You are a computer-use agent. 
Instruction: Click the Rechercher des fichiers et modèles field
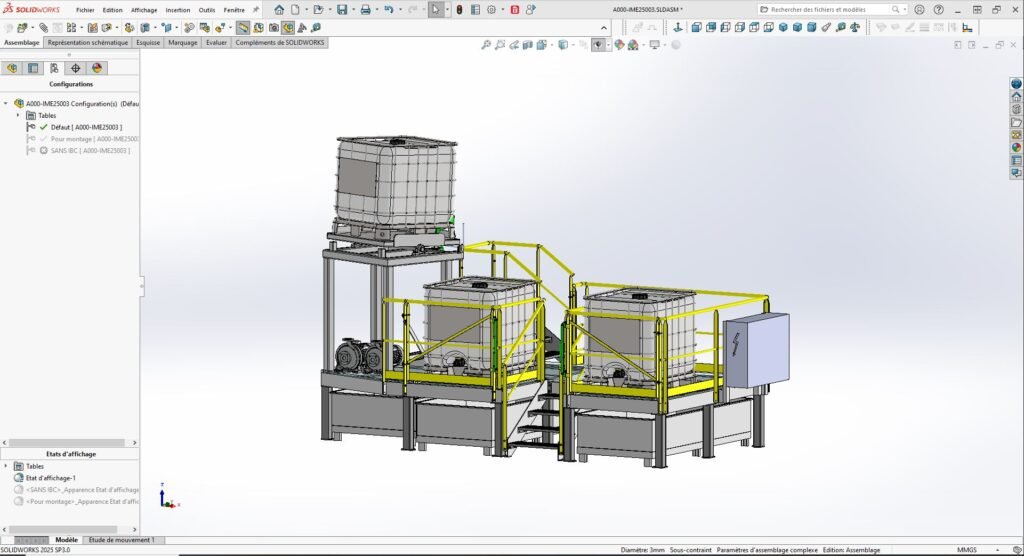point(825,9)
